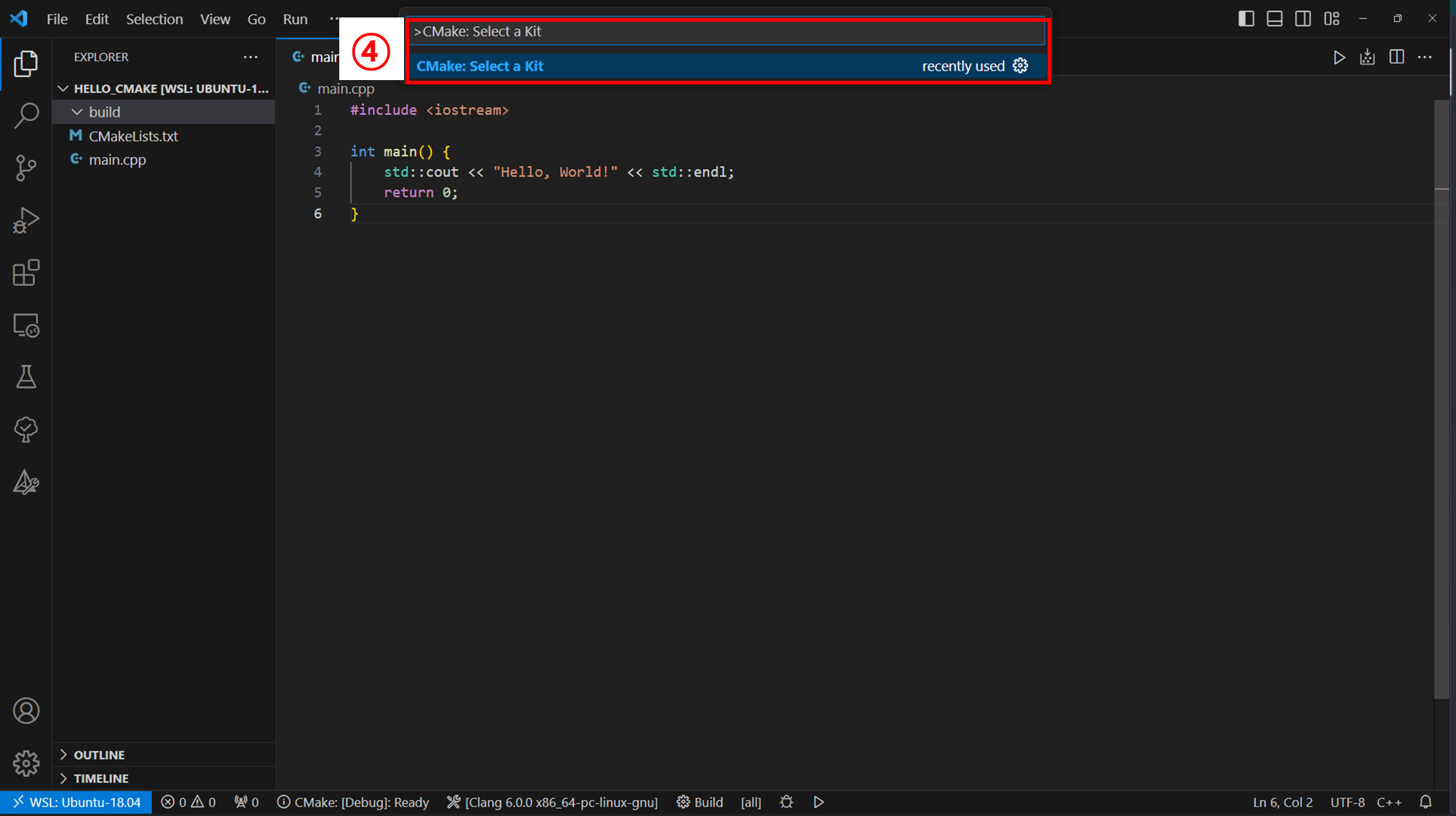The width and height of the screenshot is (1456, 816).
Task: Collapse the build folder
Action: click(77, 112)
